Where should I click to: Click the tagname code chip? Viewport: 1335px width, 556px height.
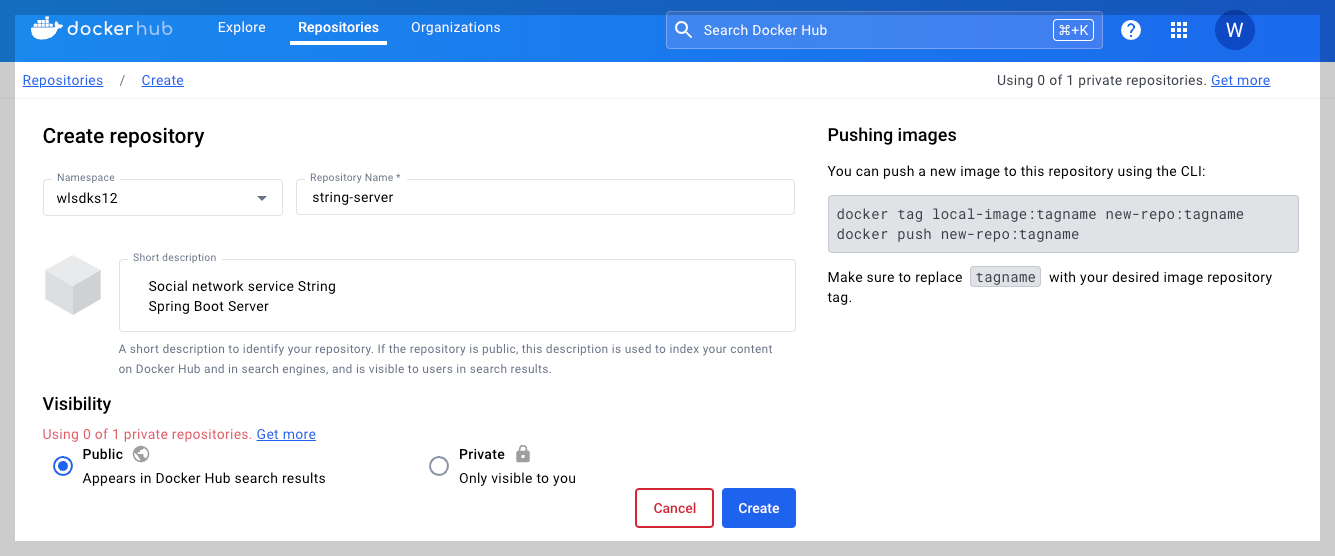pyautogui.click(x=1006, y=277)
